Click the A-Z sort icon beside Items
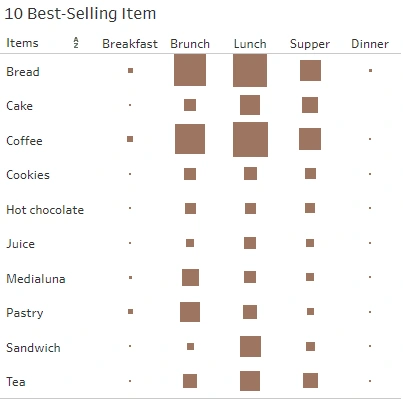This screenshot has height=399, width=403. tap(76, 43)
